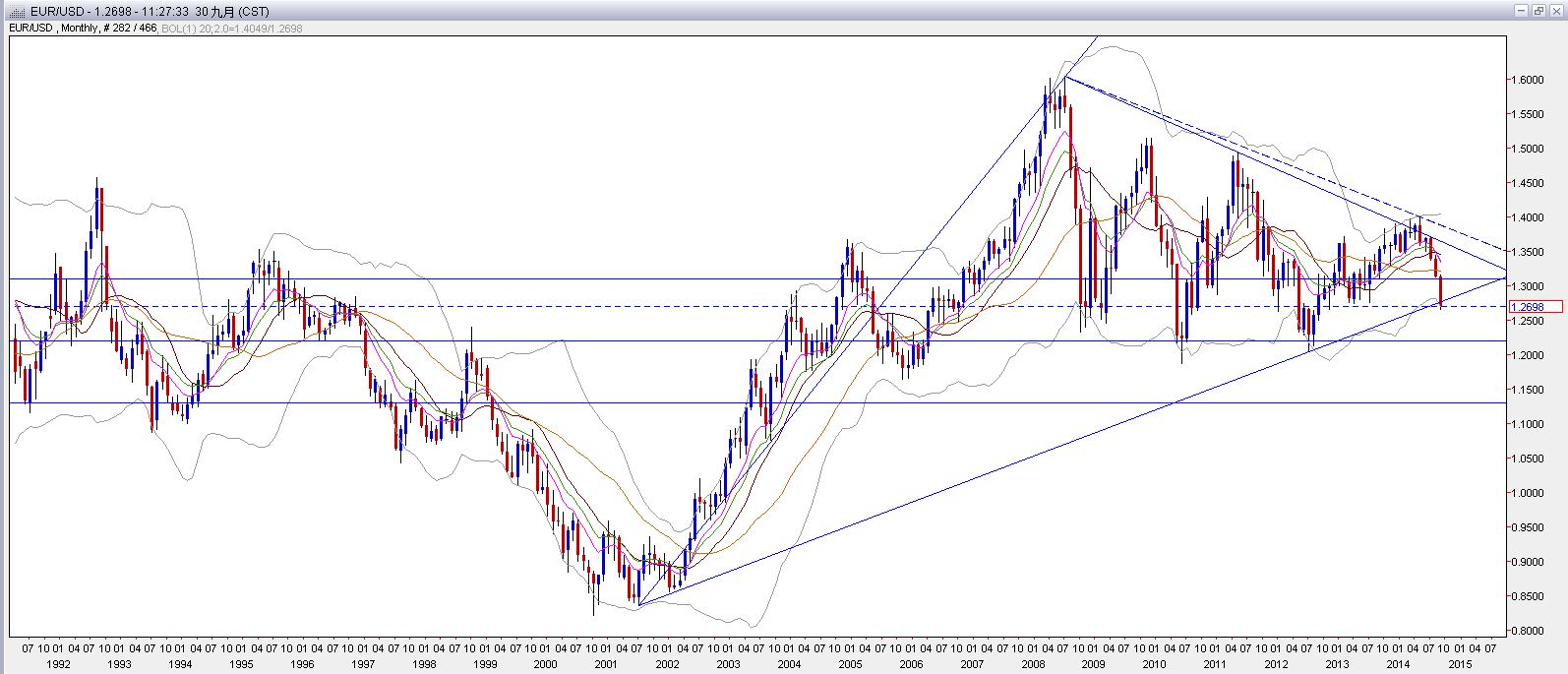
Task: Click the 1995 year label on time axis
Action: (241, 664)
